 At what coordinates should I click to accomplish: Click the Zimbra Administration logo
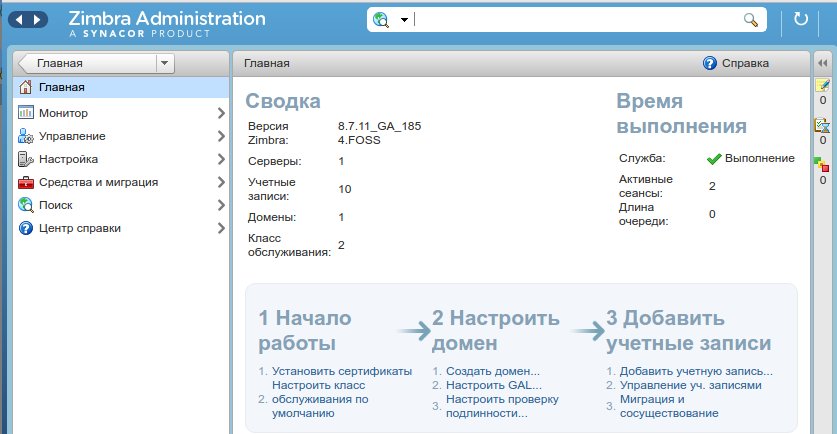(x=167, y=24)
